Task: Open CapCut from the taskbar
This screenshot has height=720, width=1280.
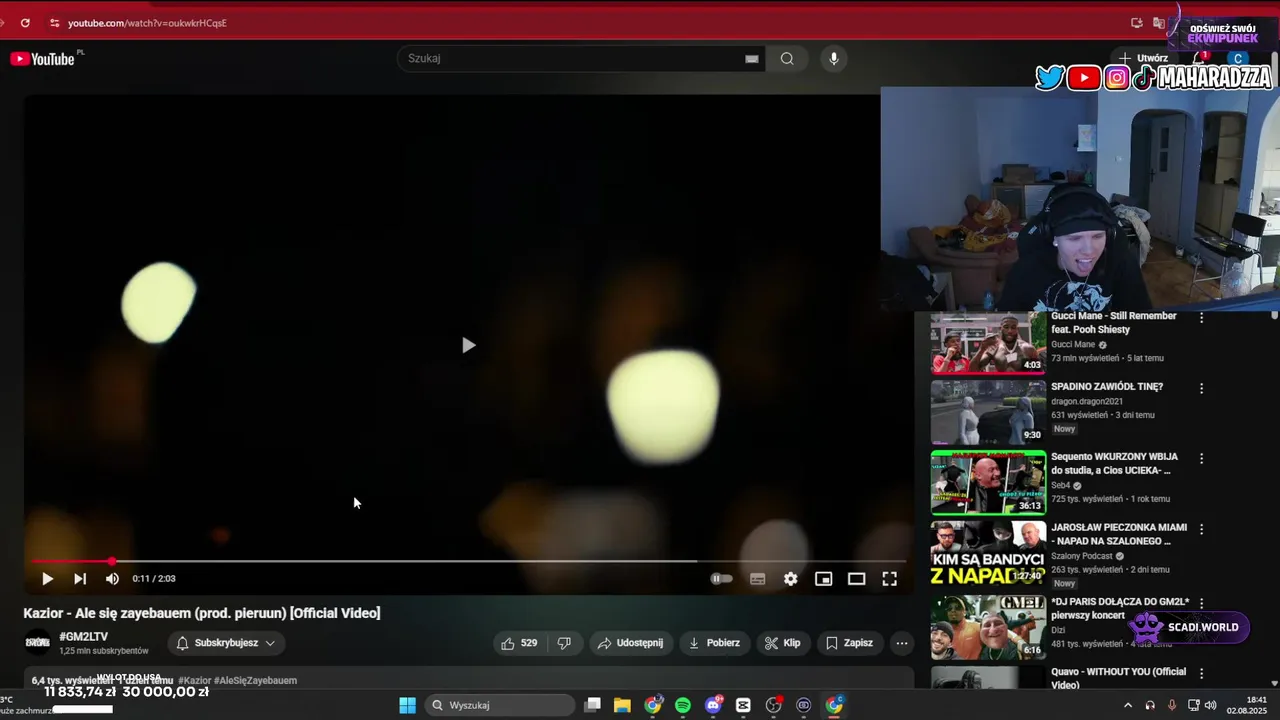Action: [x=743, y=705]
